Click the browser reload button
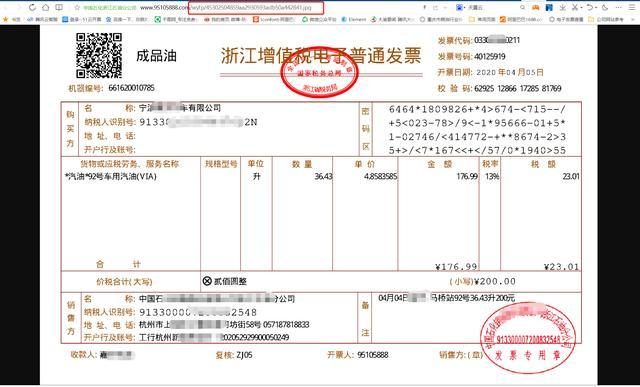640x387 pixels. click(32, 7)
